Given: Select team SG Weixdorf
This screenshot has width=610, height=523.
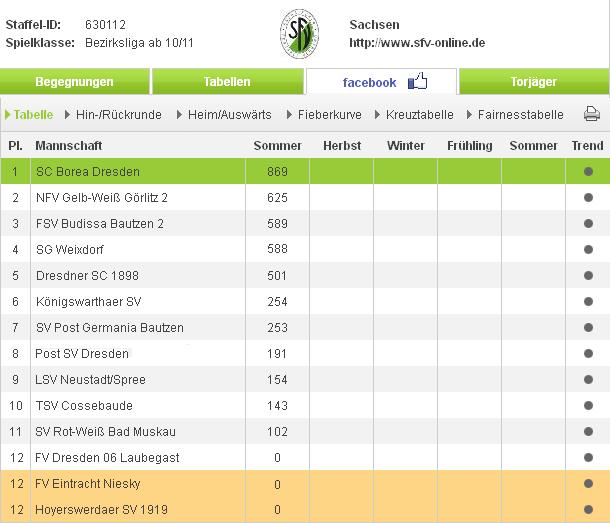Looking at the screenshot, I should [x=70, y=249].
